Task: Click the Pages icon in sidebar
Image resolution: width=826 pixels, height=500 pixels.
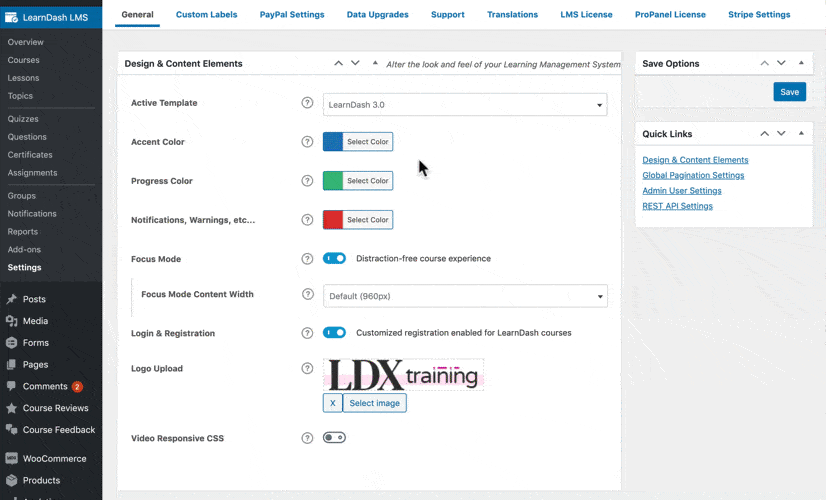Action: [11, 365]
